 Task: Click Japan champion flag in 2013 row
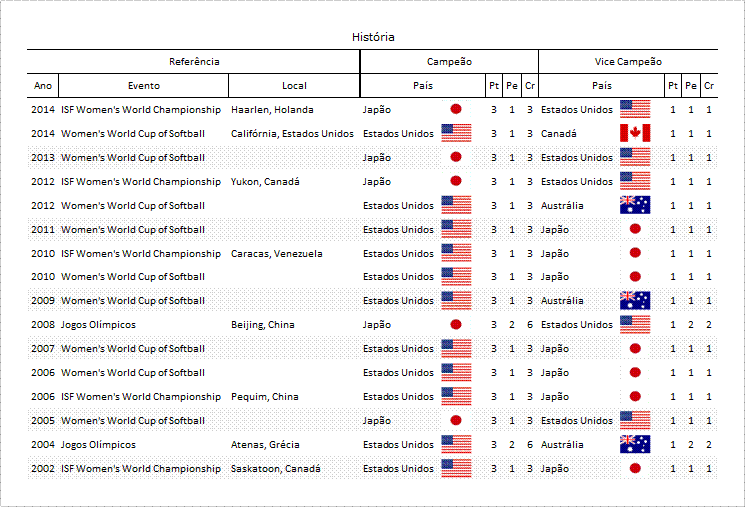point(456,157)
